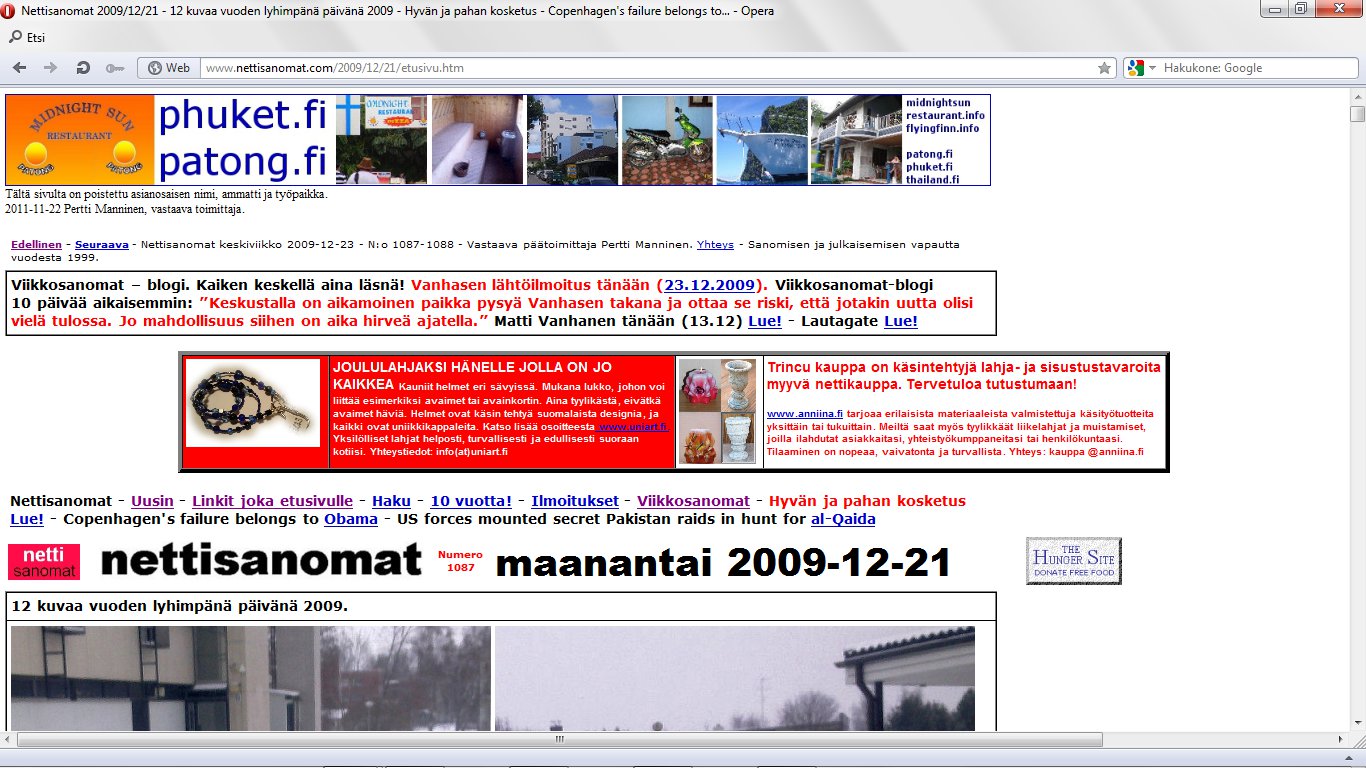
Task: Click the password wand key icon
Action: 114,68
